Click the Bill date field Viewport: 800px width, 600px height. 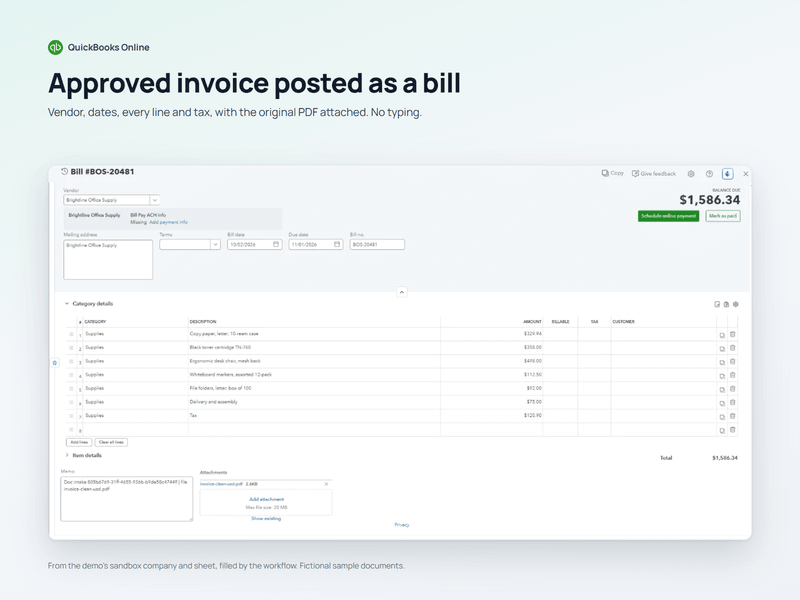tap(255, 244)
